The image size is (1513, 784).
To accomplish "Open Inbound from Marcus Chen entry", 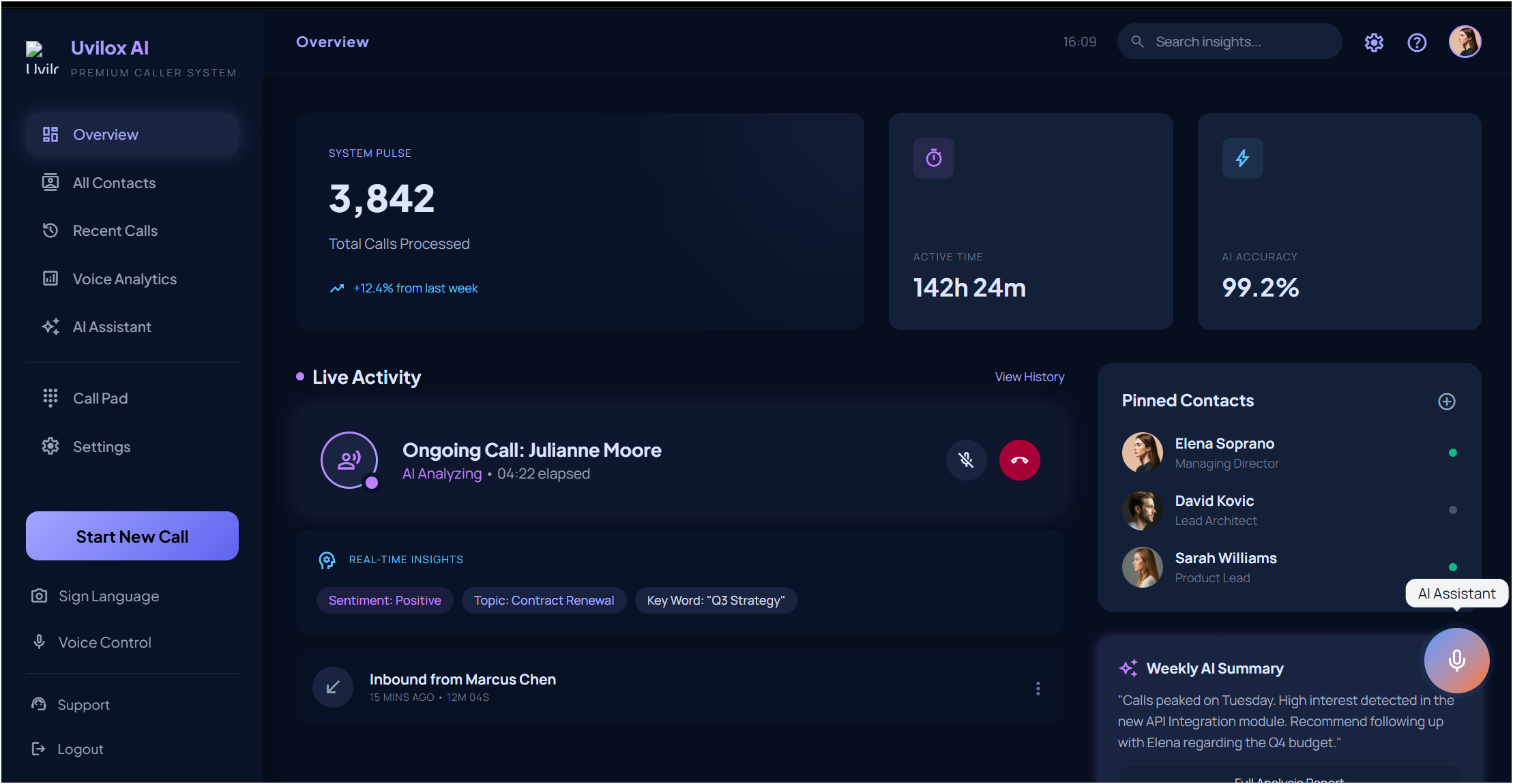I will [x=681, y=687].
